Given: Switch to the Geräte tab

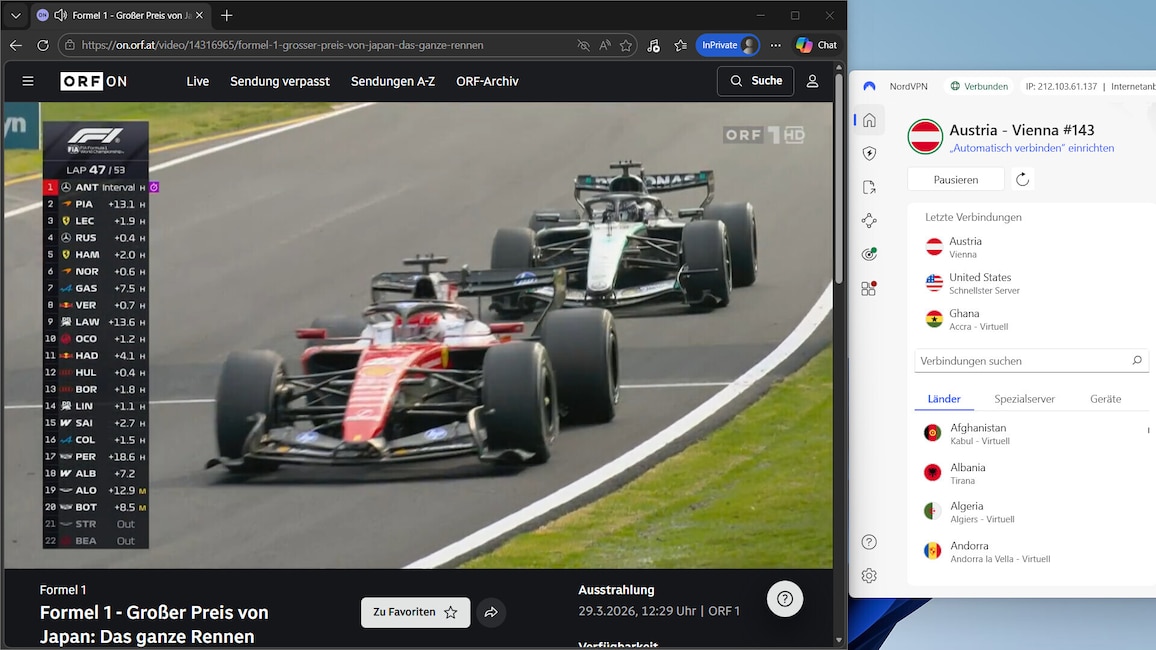Looking at the screenshot, I should (1105, 399).
